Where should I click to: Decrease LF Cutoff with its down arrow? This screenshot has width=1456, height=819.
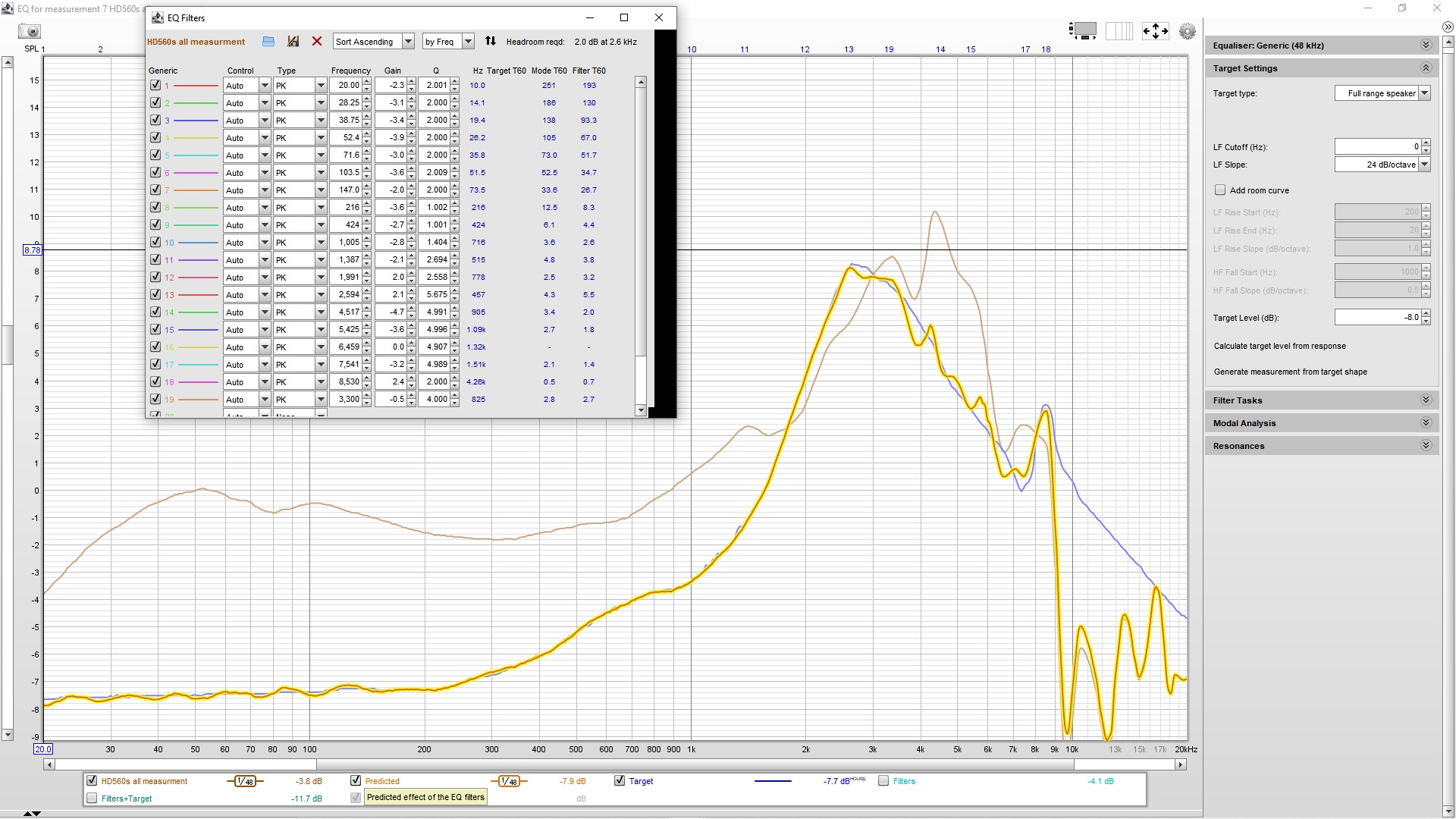(x=1426, y=151)
